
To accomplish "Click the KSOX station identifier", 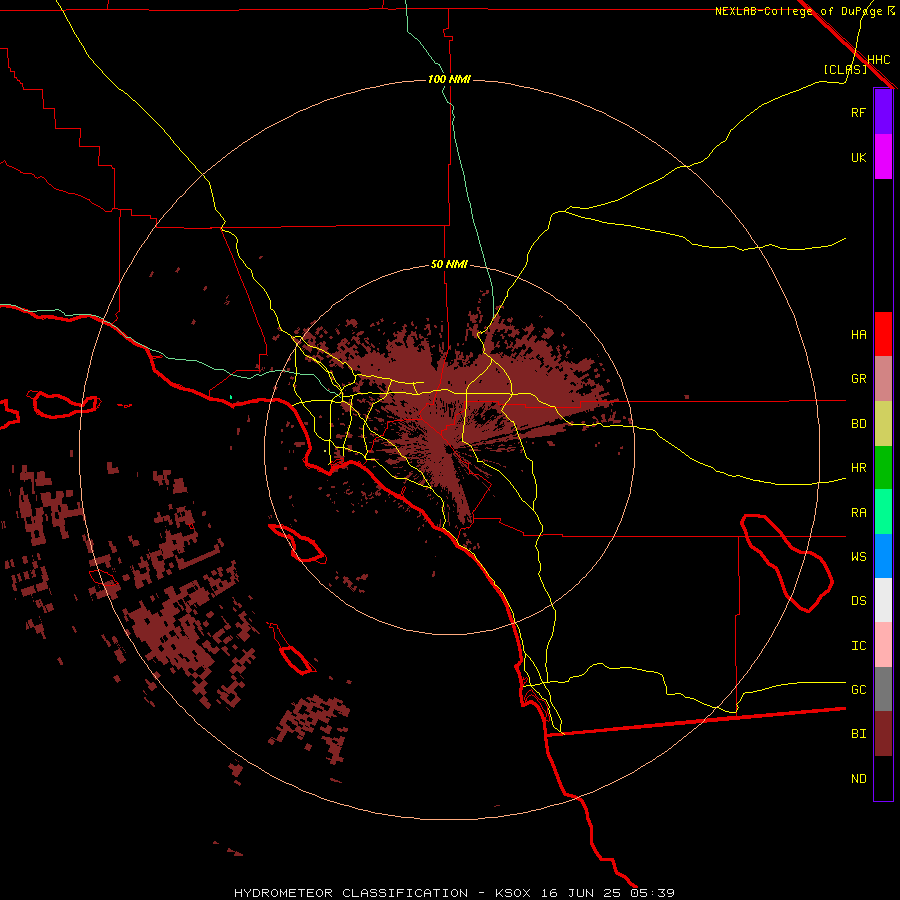I will tap(513, 893).
